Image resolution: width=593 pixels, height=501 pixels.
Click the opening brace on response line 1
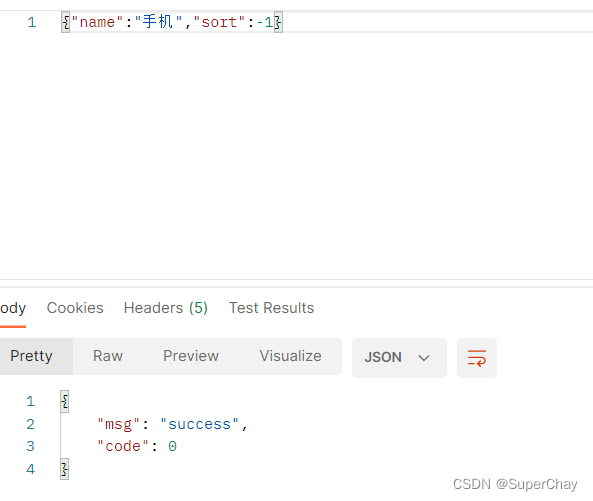[x=65, y=401]
